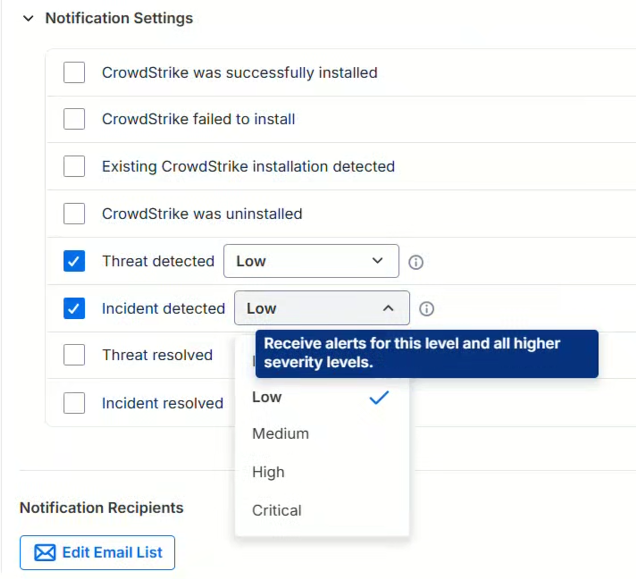
Task: Check 'CrowdStrike failed to install' box
Action: 74,119
